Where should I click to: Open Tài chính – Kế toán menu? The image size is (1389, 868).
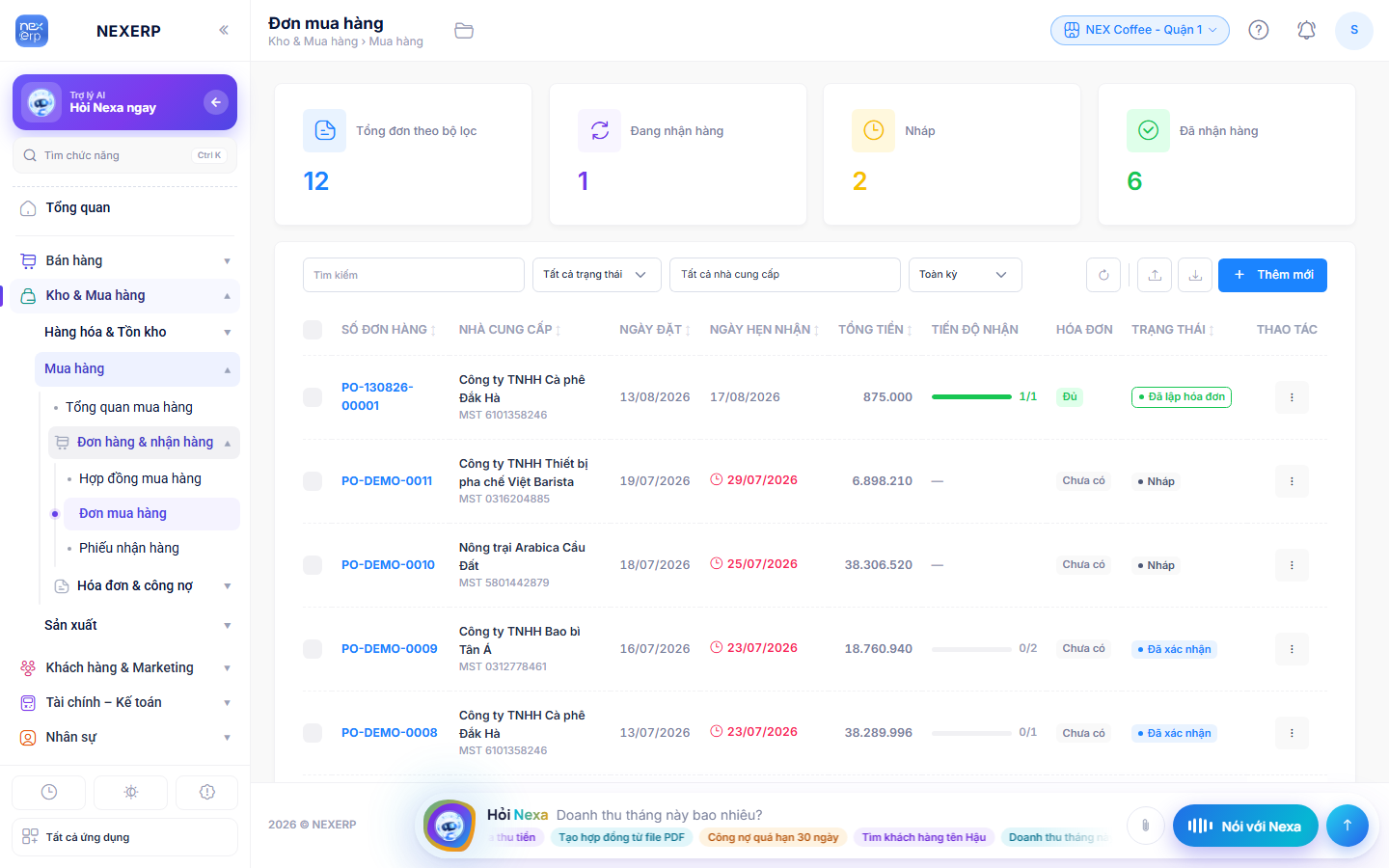[125, 702]
